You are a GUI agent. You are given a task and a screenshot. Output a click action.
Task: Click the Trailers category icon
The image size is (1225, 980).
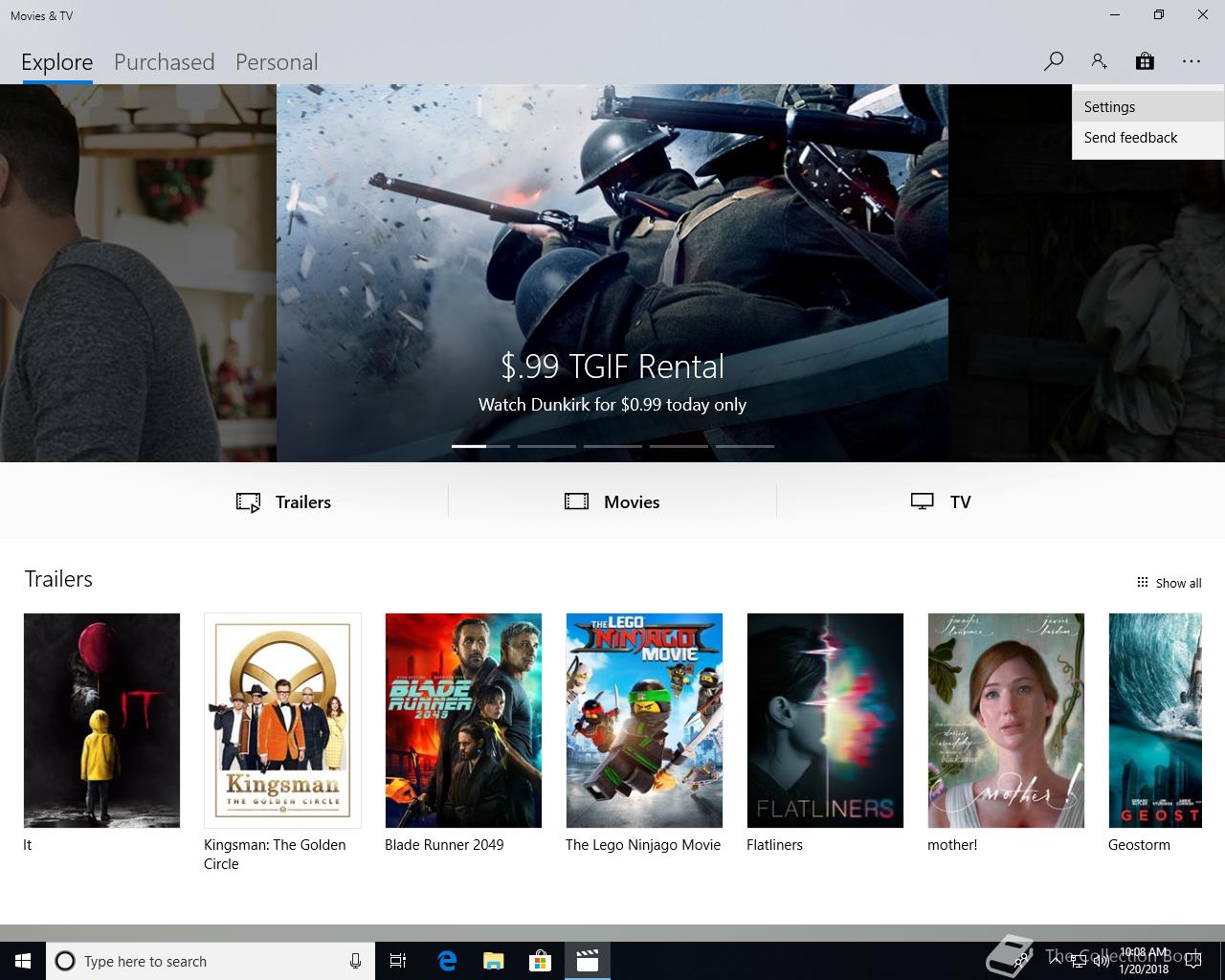click(248, 502)
